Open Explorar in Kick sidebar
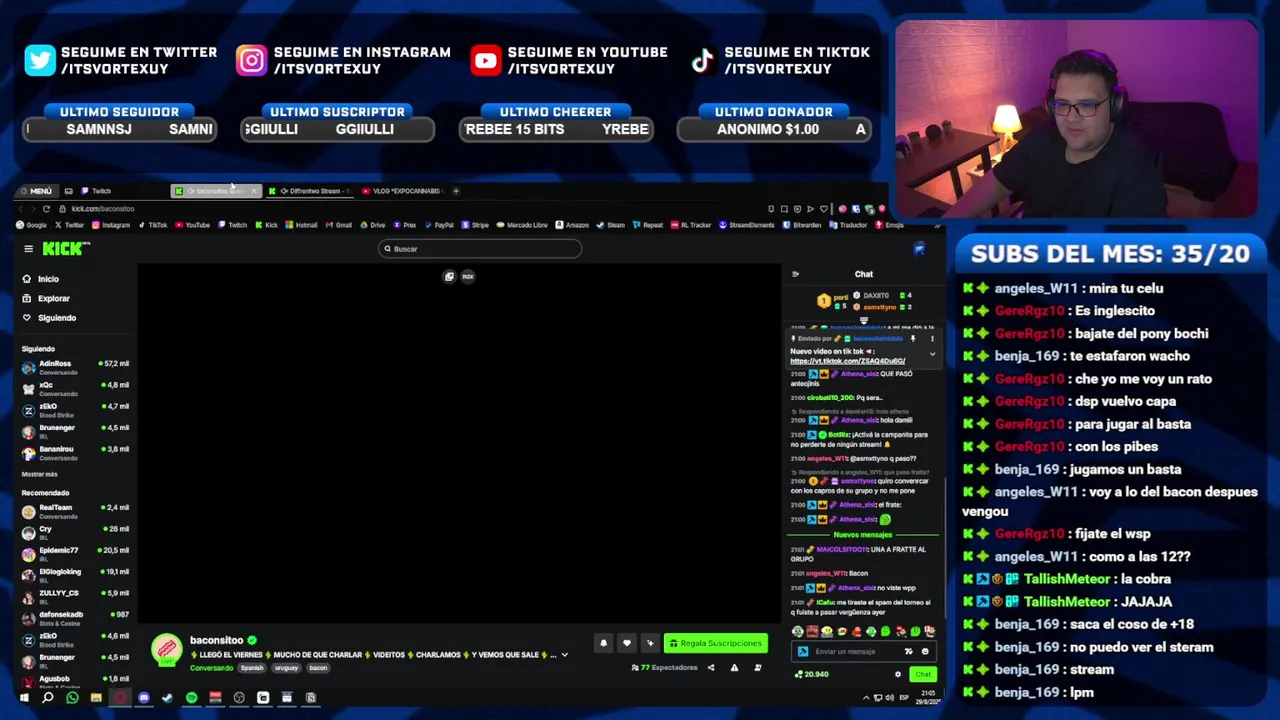The width and height of the screenshot is (1280, 720). pyautogui.click(x=46, y=298)
